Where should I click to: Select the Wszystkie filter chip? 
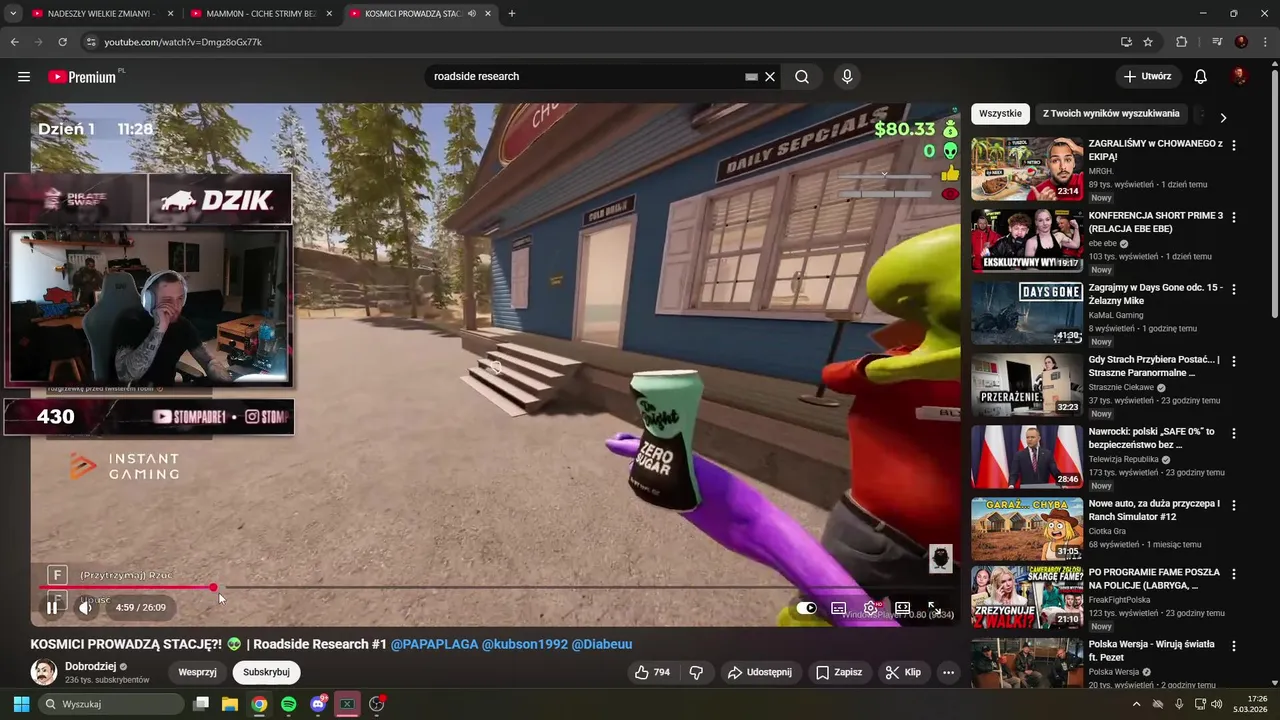(1000, 114)
